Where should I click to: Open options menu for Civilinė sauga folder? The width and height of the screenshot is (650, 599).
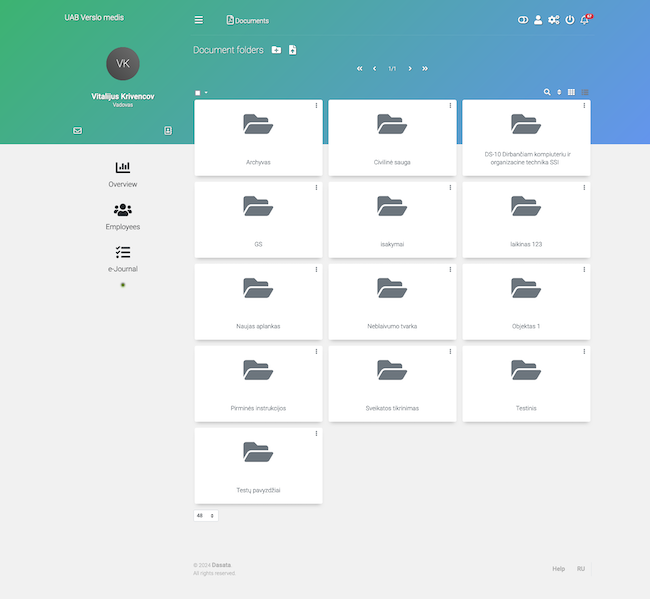click(x=450, y=106)
